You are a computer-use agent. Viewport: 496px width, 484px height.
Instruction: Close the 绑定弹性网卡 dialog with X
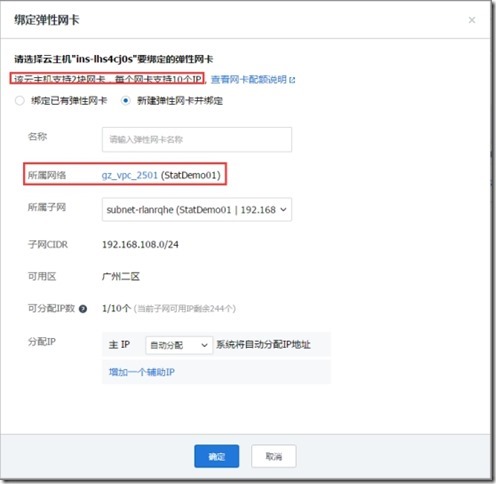(472, 20)
